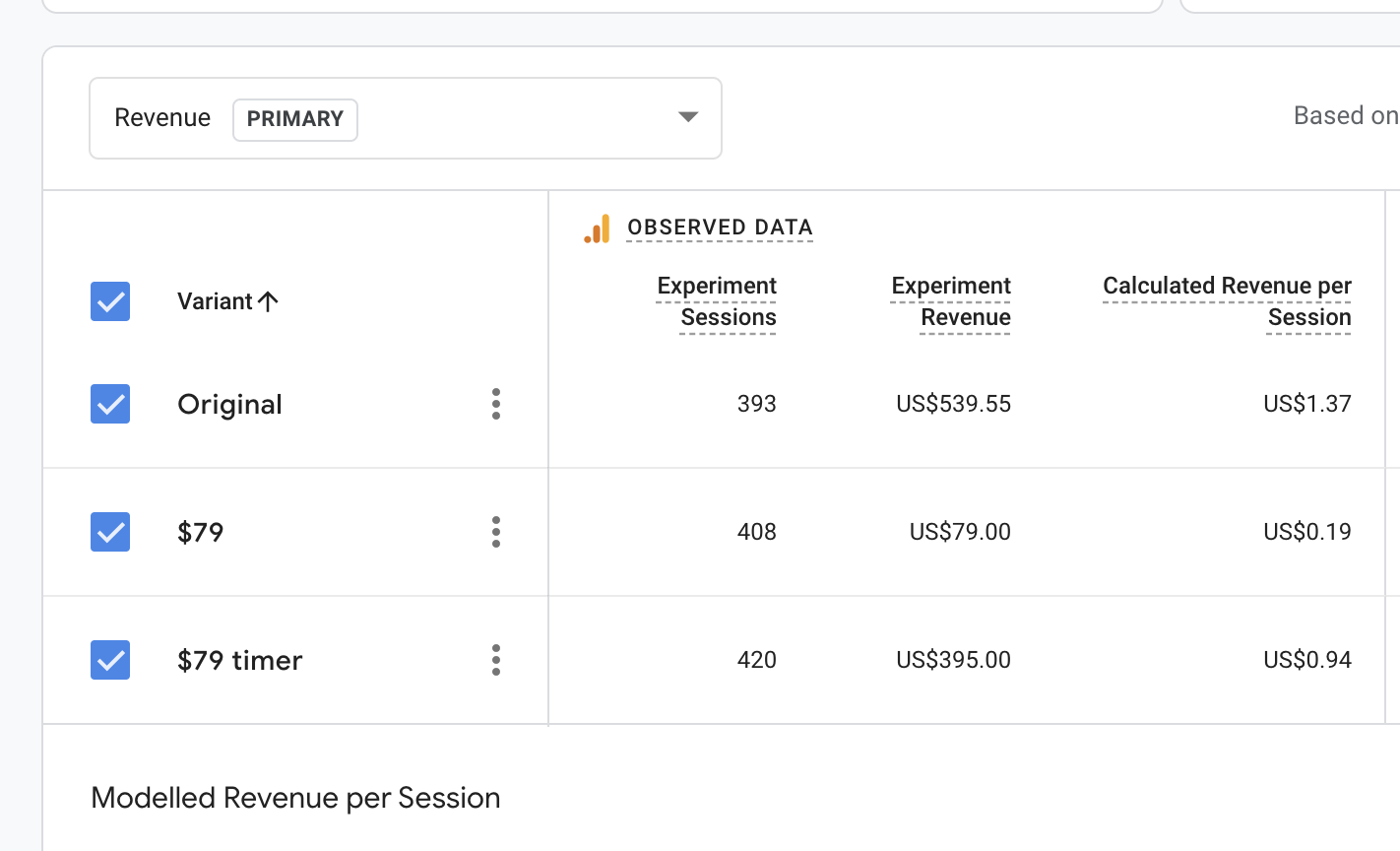
Task: Select the $79 variant name
Action: click(x=201, y=532)
